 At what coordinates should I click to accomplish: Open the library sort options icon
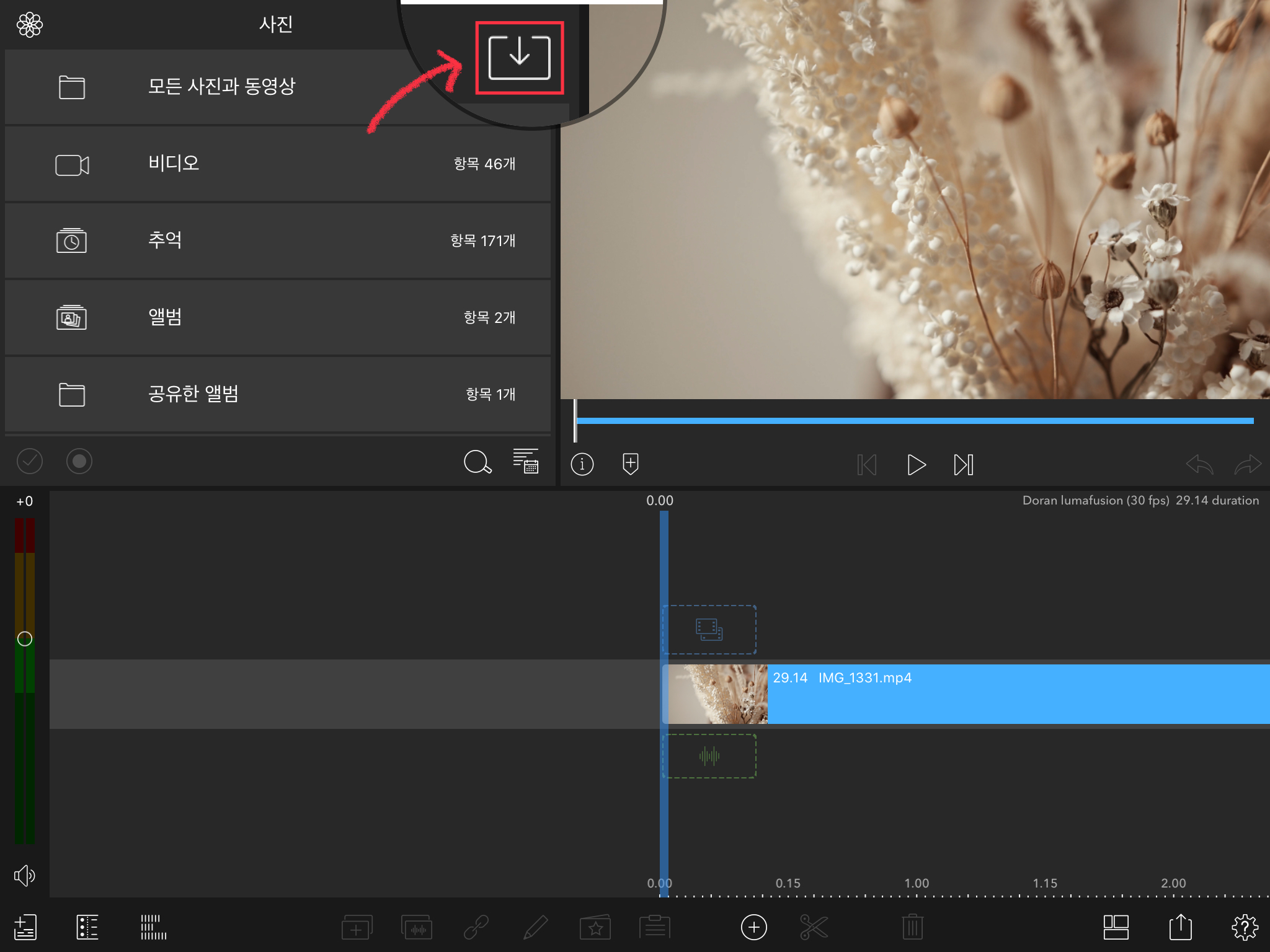click(525, 461)
